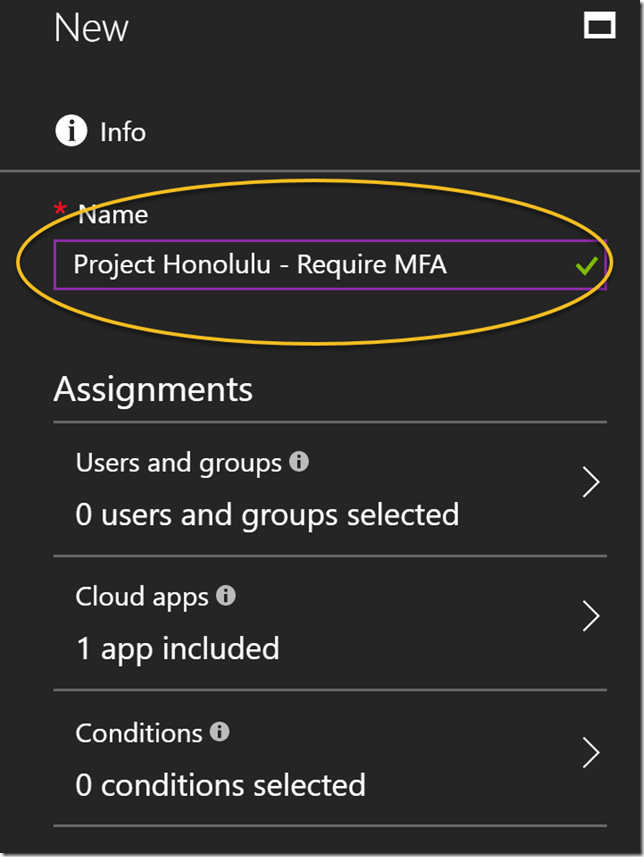Image resolution: width=644 pixels, height=857 pixels.
Task: Select the Conditions heading
Action: [x=139, y=733]
